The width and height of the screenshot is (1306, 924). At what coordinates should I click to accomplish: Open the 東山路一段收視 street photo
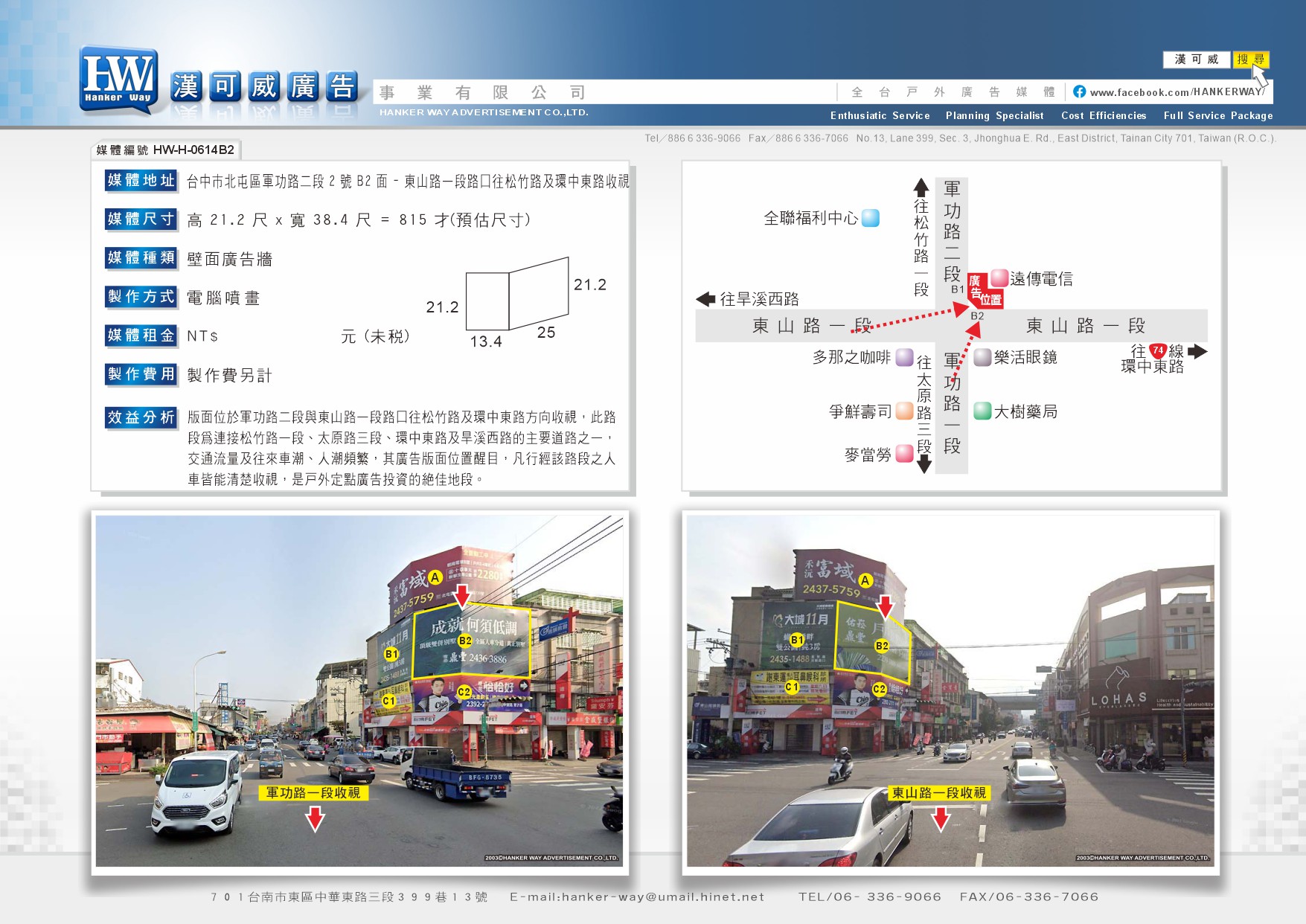950,691
